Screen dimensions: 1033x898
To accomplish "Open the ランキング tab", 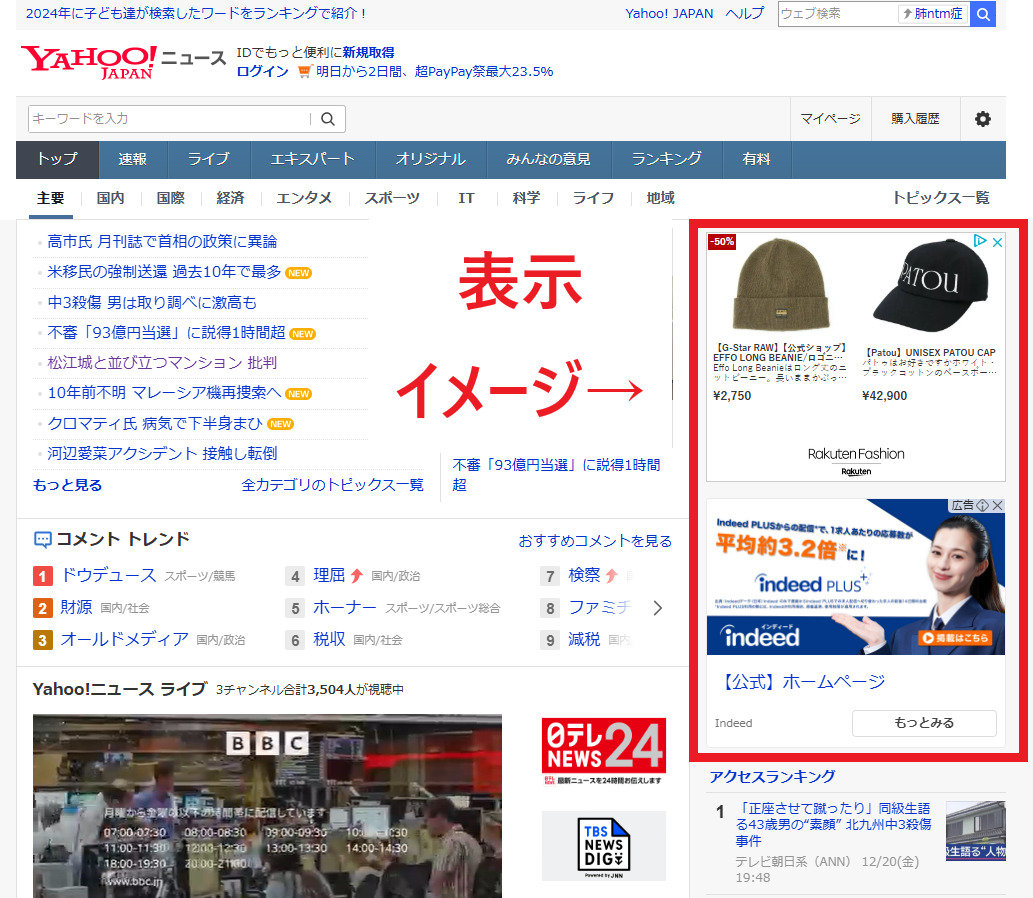I will [x=667, y=159].
